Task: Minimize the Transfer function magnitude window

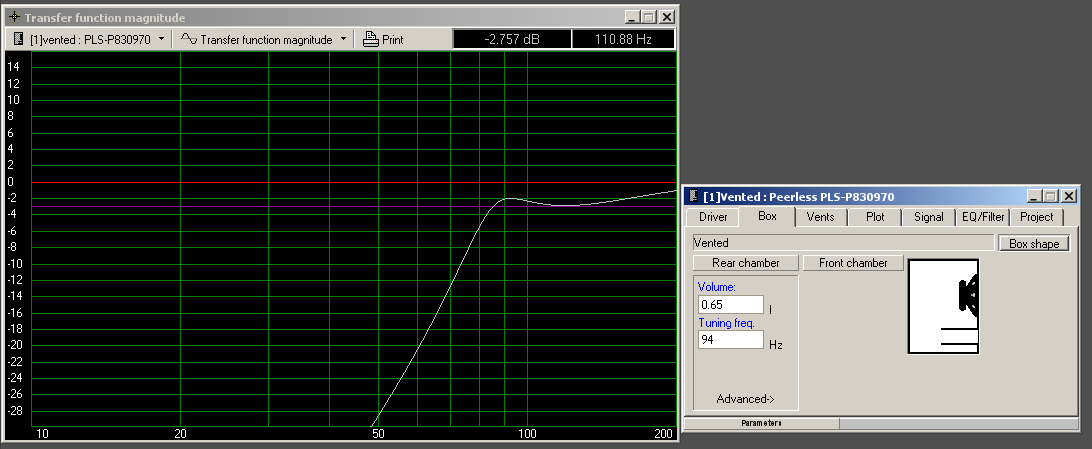Action: coord(632,17)
